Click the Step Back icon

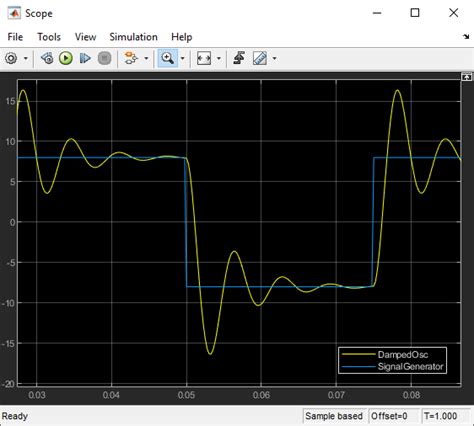47,58
